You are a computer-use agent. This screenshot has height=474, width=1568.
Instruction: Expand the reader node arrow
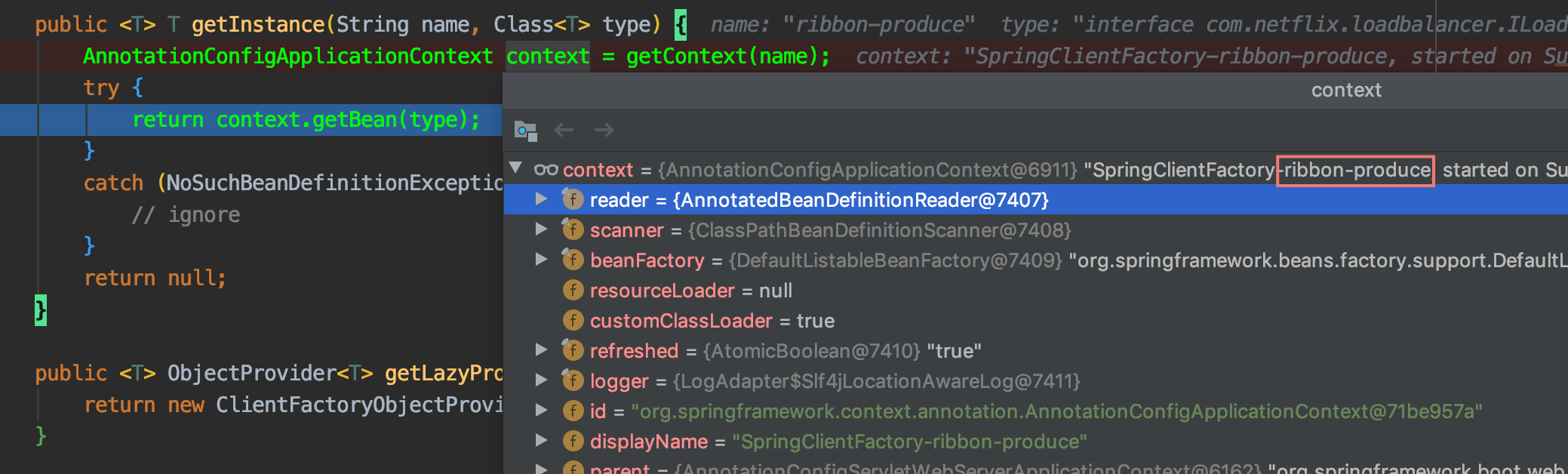coord(541,199)
